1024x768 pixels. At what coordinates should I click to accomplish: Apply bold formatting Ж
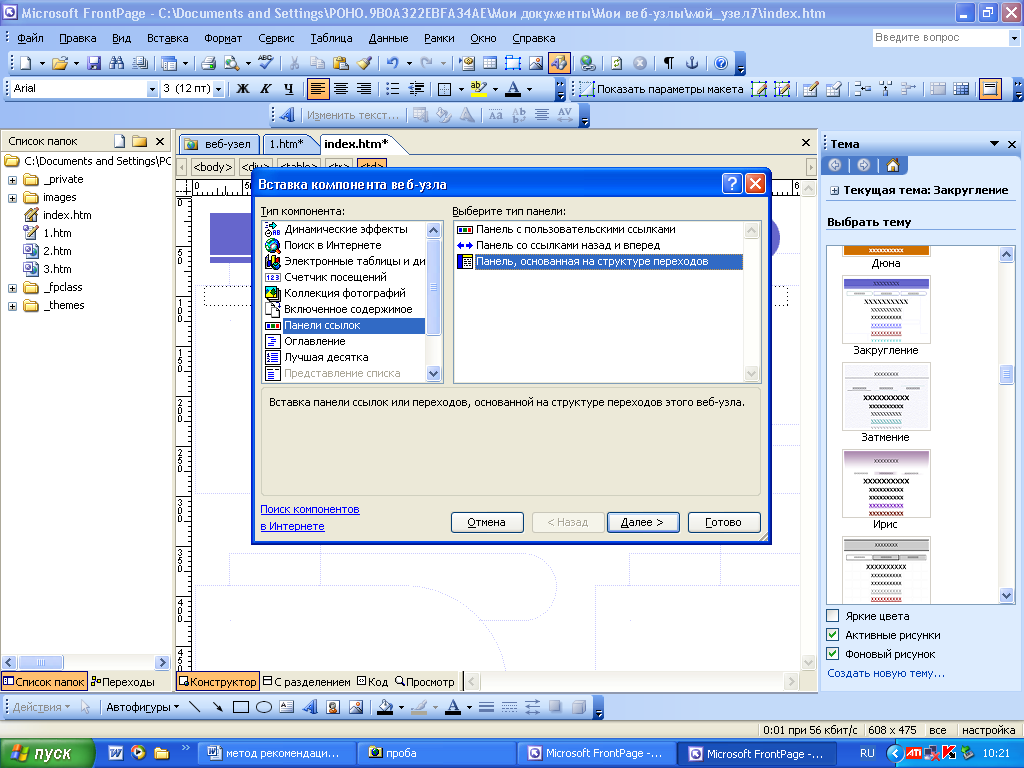[x=243, y=88]
